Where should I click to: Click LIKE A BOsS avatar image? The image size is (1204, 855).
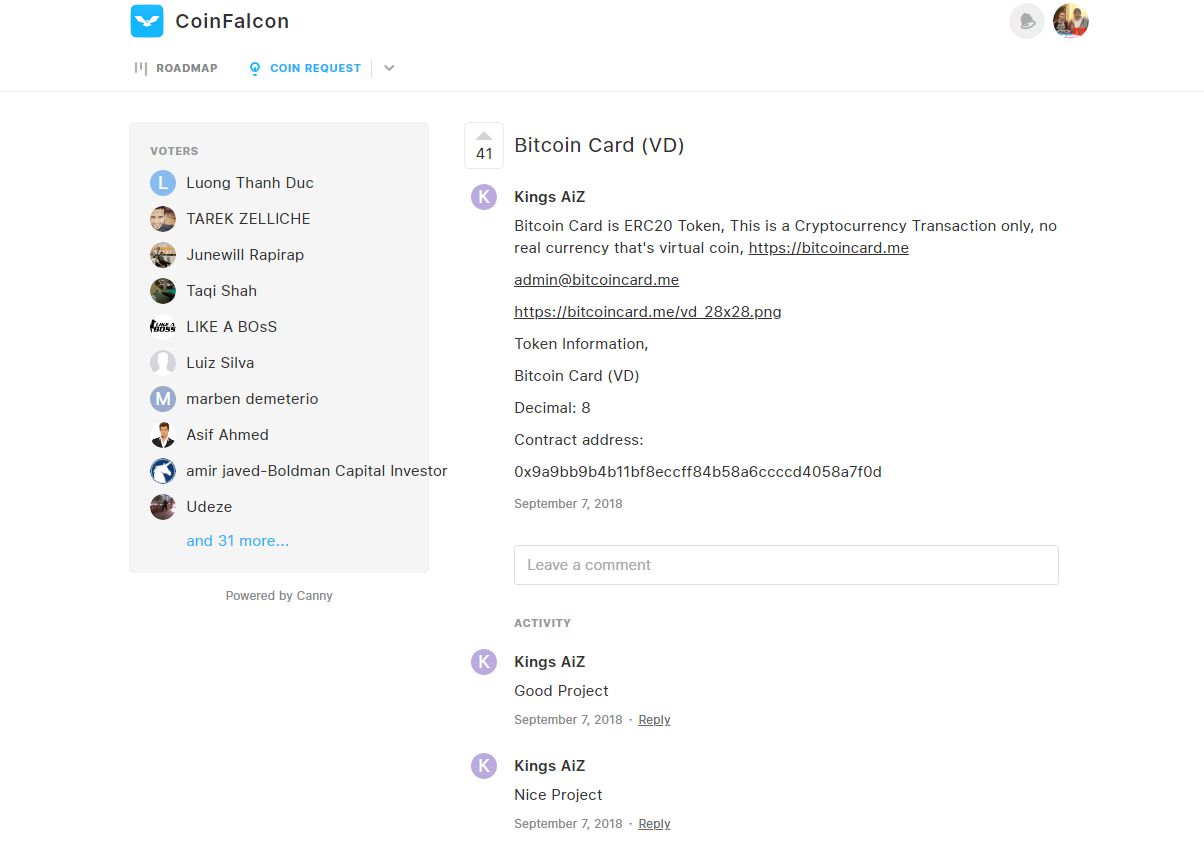click(x=163, y=327)
